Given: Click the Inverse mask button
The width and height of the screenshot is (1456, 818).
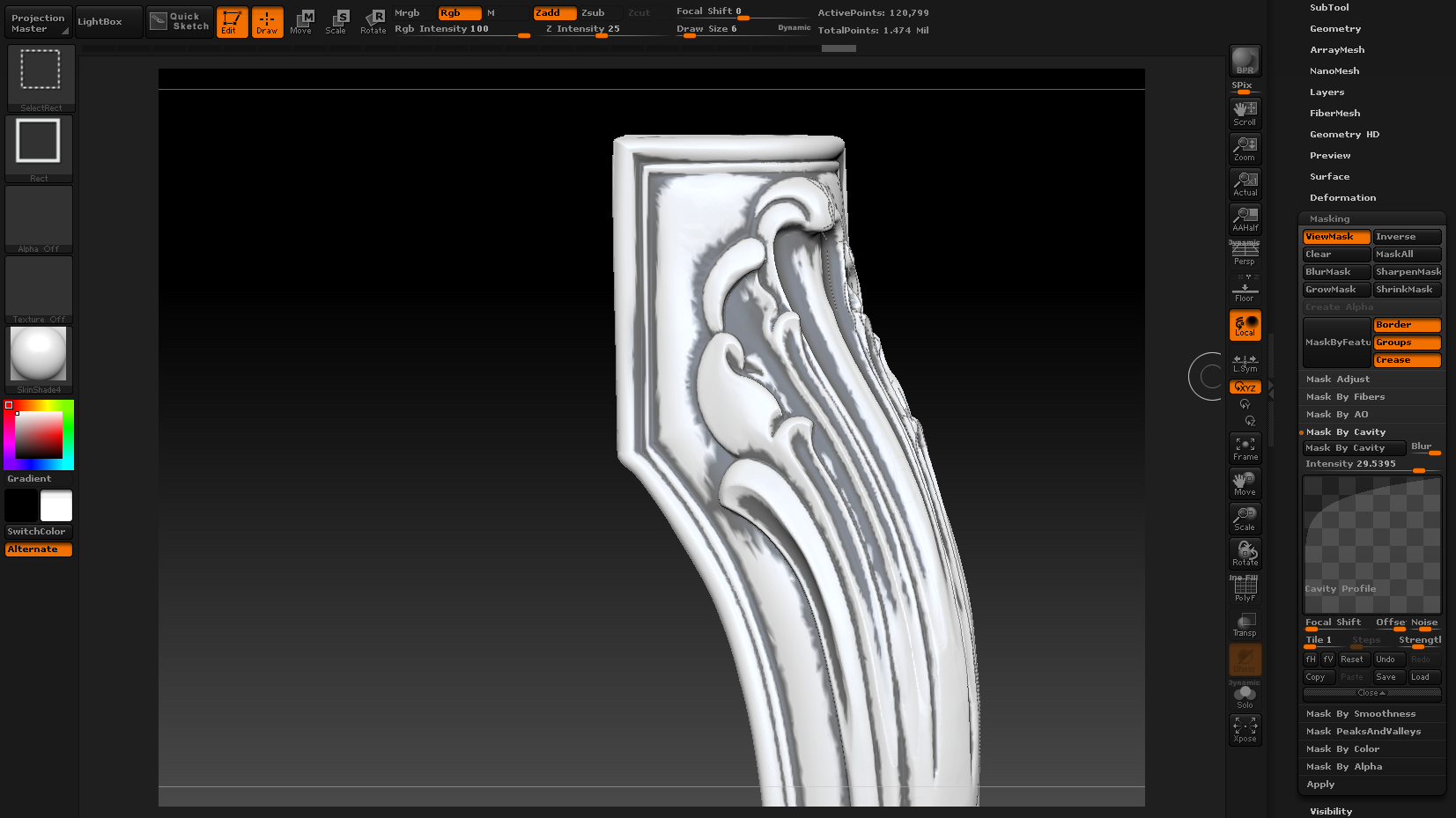Looking at the screenshot, I should click(x=1407, y=236).
